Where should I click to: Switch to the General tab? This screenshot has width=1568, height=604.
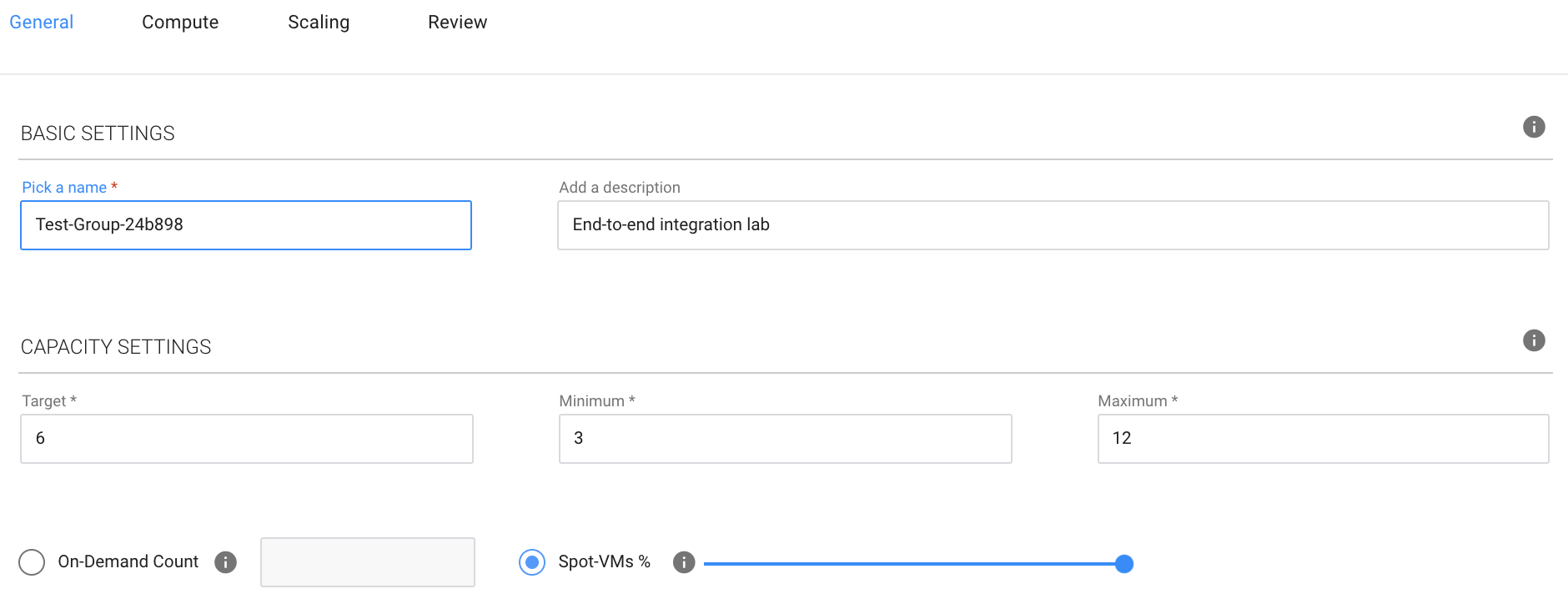[x=42, y=23]
